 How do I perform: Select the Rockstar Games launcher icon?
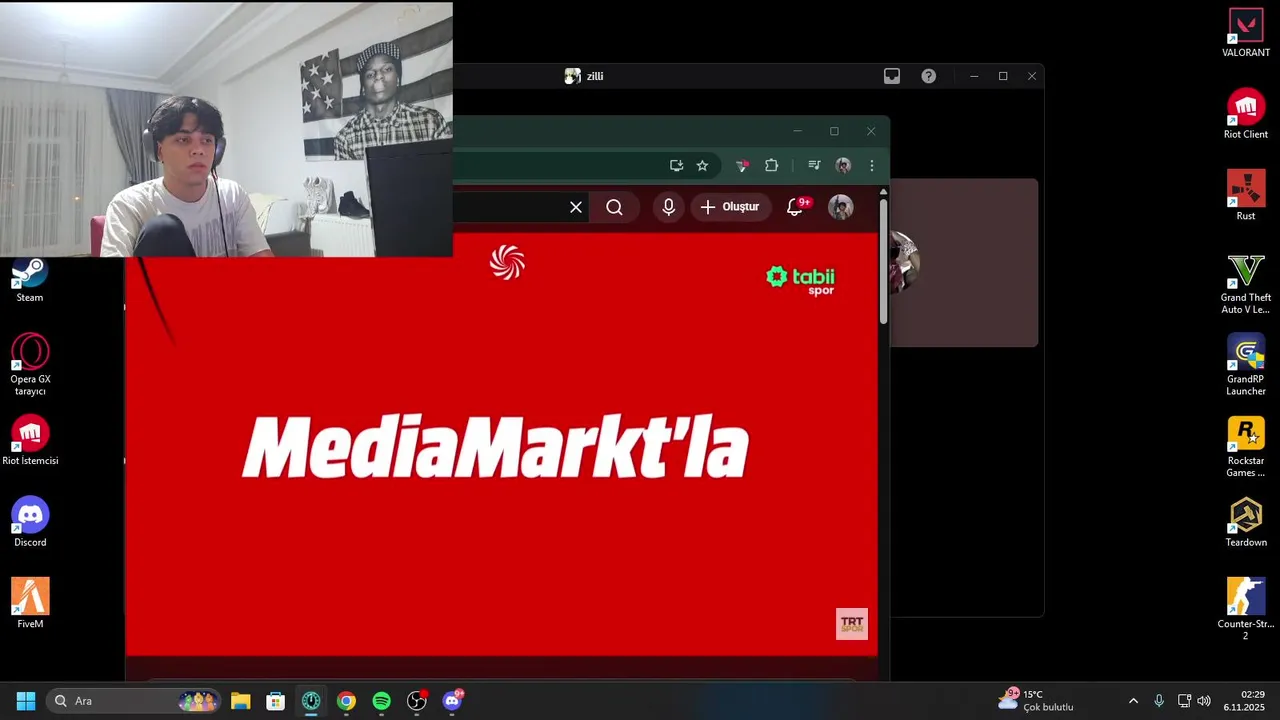pyautogui.click(x=1245, y=447)
